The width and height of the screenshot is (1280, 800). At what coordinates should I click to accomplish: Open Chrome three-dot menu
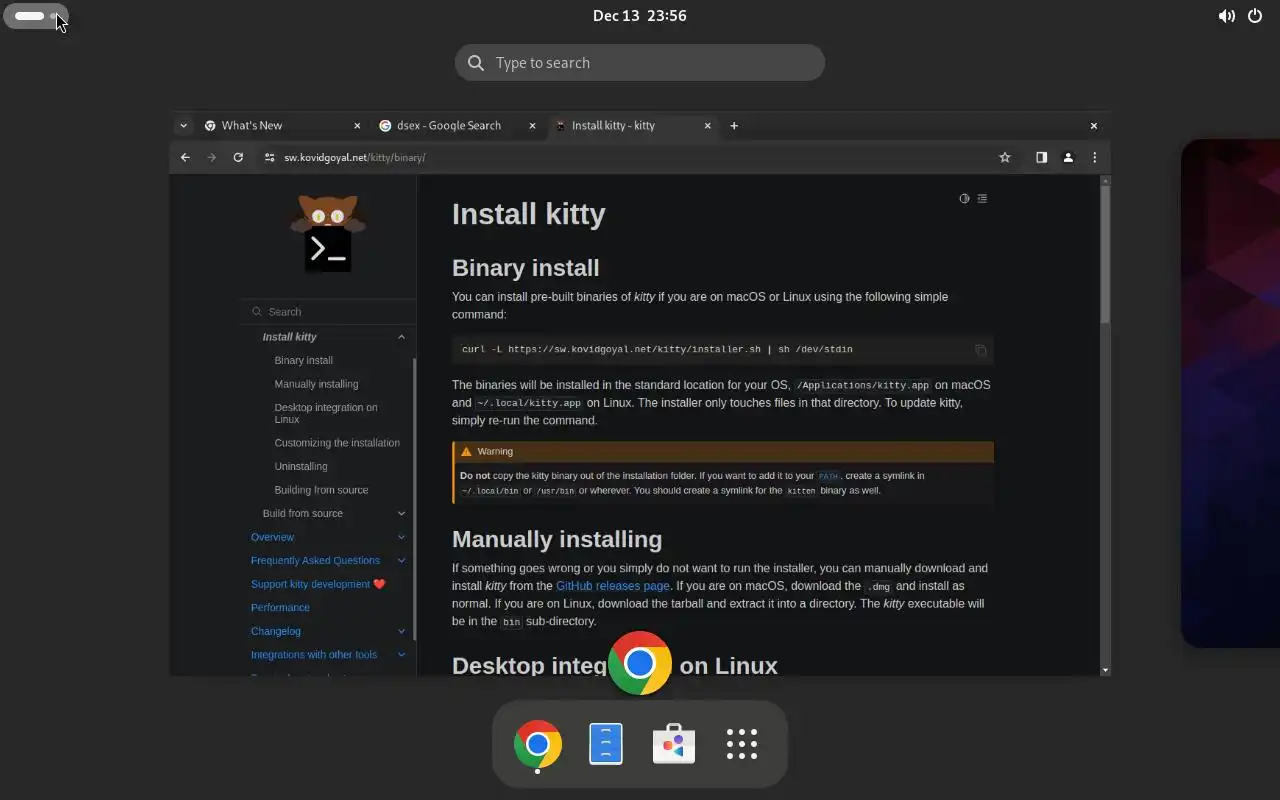1095,157
